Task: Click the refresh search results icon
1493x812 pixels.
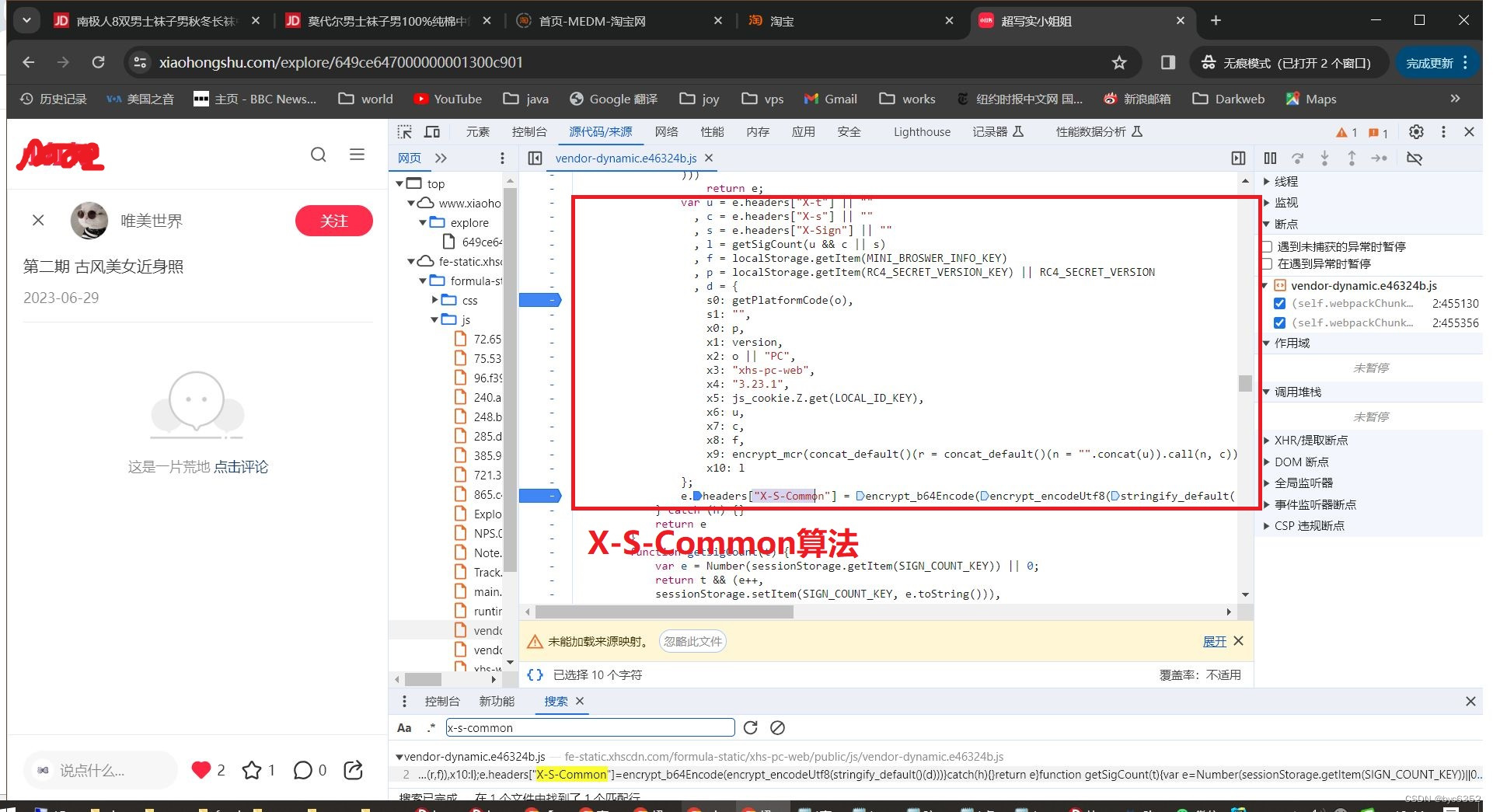Action: click(750, 727)
